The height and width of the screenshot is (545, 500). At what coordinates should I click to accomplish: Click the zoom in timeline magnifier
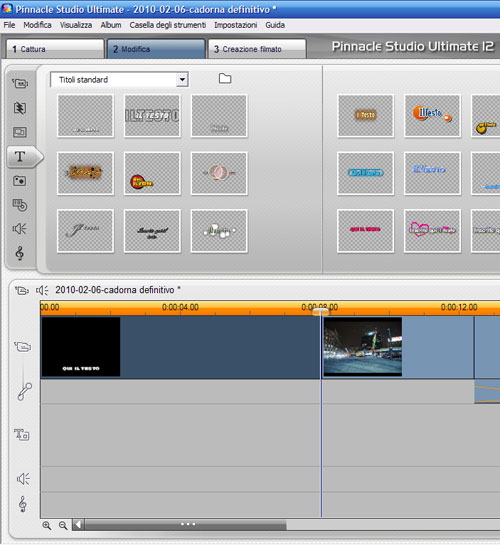tap(47, 525)
